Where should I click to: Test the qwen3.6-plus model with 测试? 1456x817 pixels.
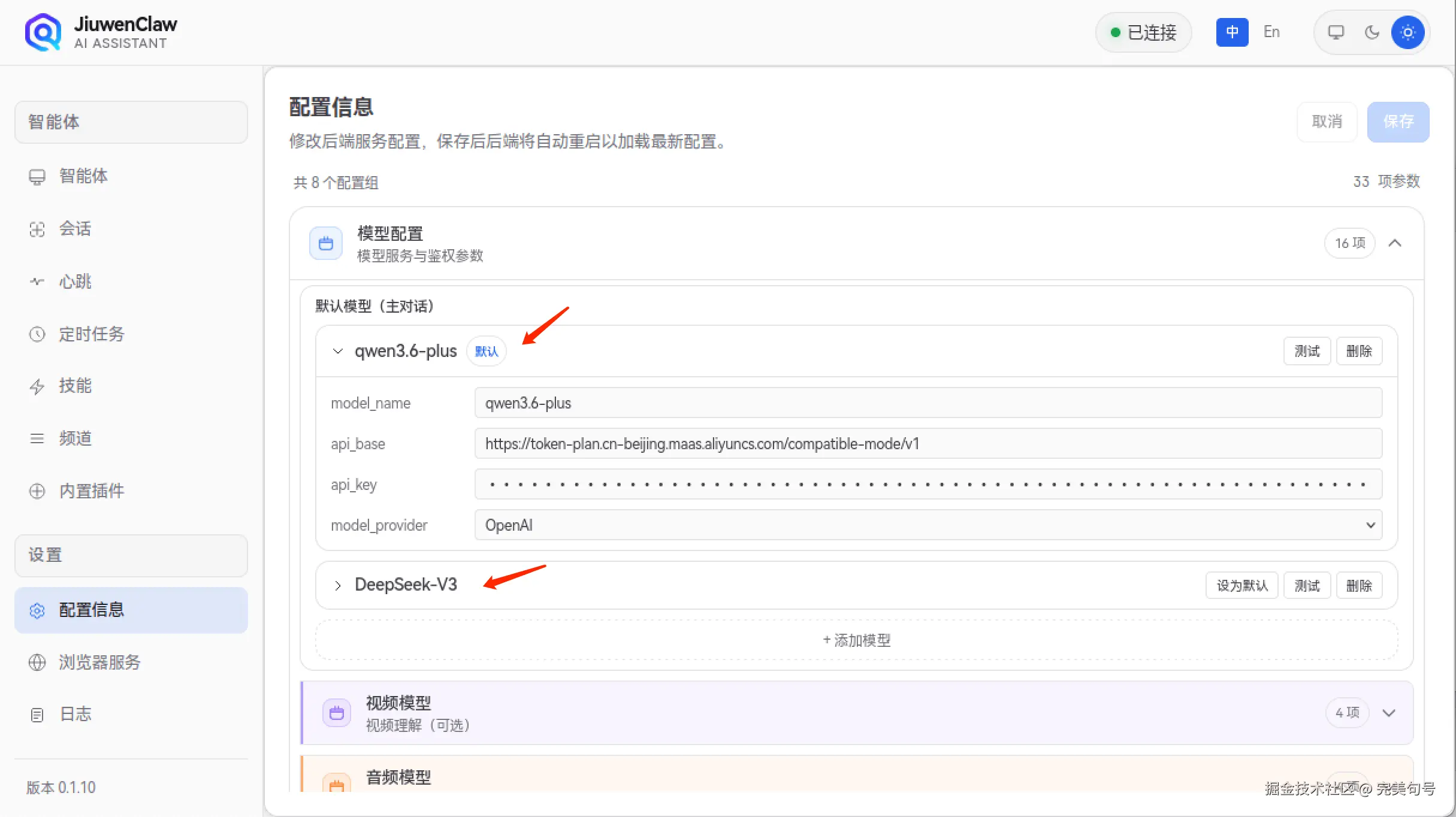point(1307,351)
